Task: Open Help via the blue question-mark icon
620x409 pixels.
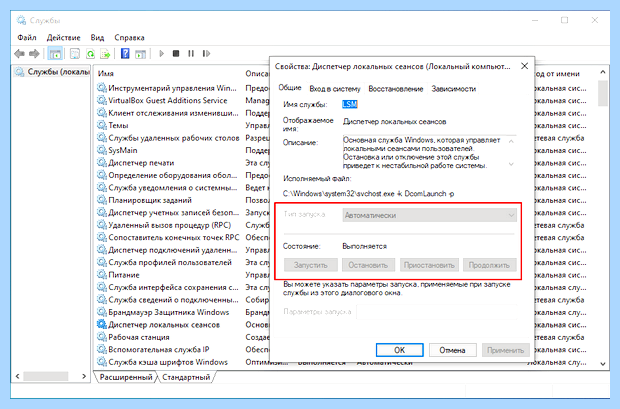Action: 125,53
